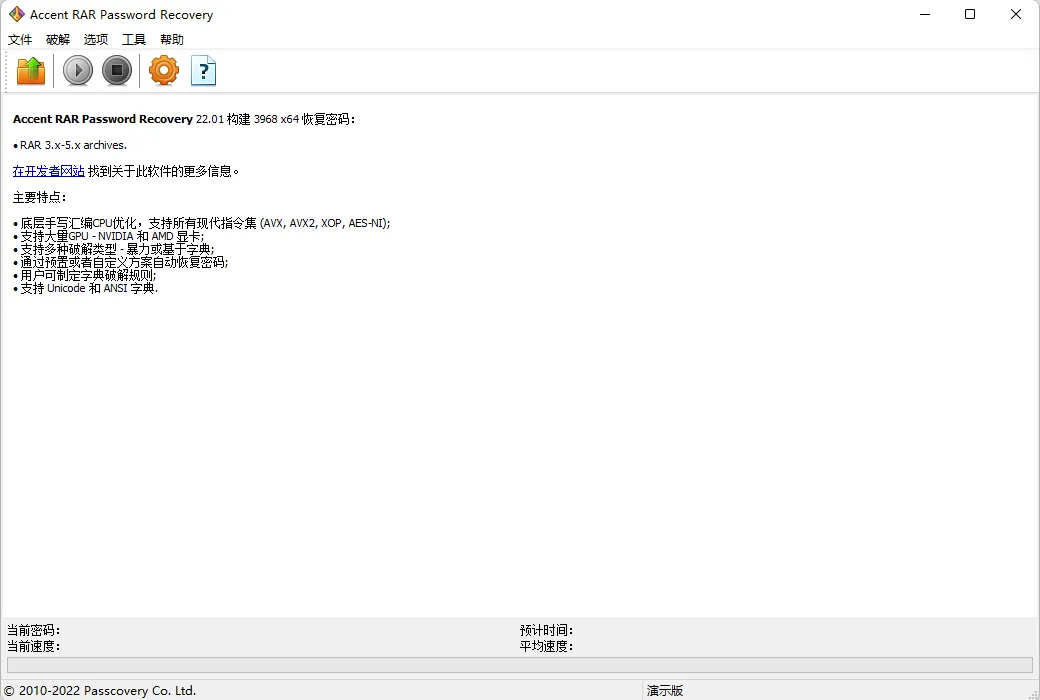This screenshot has height=700, width=1040.
Task: Maximize the application window
Action: (x=970, y=14)
